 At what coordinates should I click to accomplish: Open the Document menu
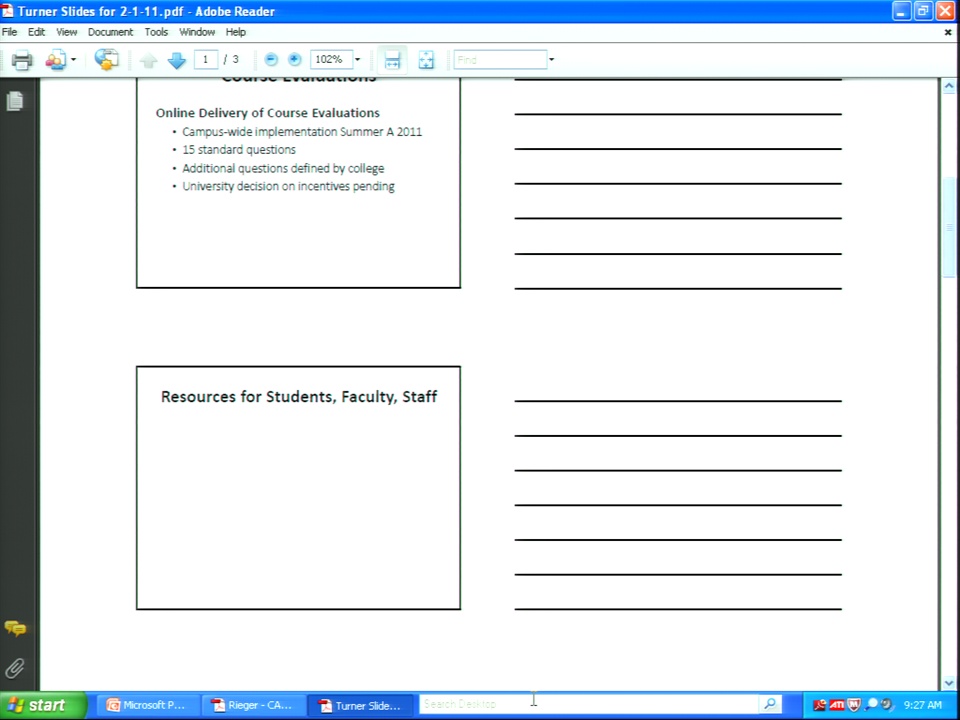[110, 32]
